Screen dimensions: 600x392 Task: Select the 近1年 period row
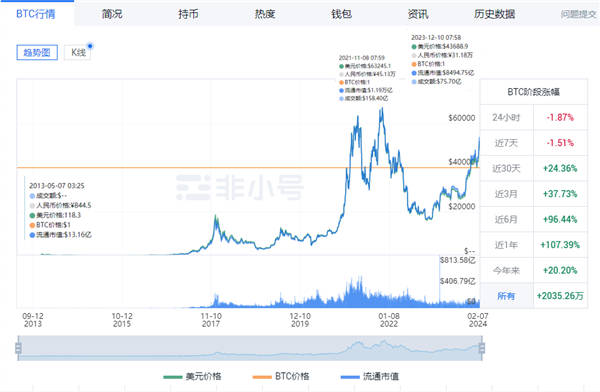[534, 245]
